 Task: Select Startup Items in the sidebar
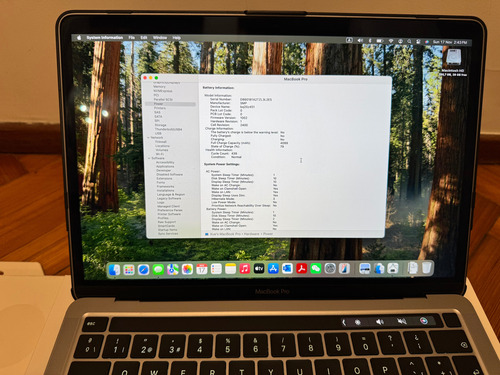(167, 230)
